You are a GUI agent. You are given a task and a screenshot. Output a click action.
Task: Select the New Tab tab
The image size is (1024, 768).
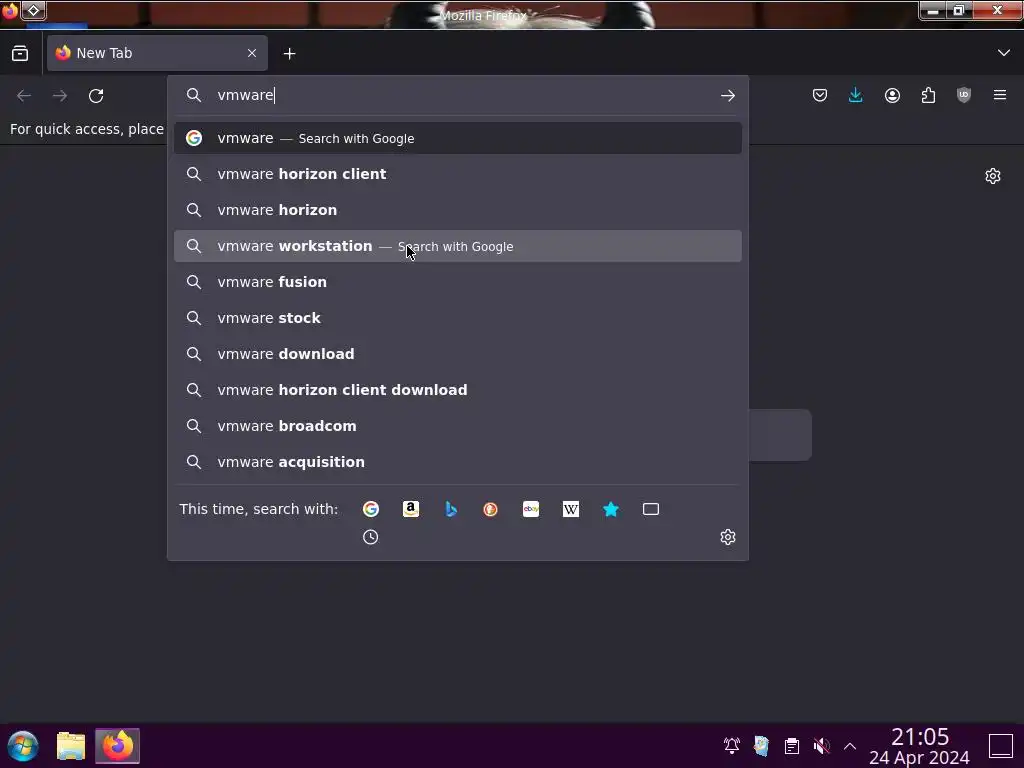pos(157,54)
